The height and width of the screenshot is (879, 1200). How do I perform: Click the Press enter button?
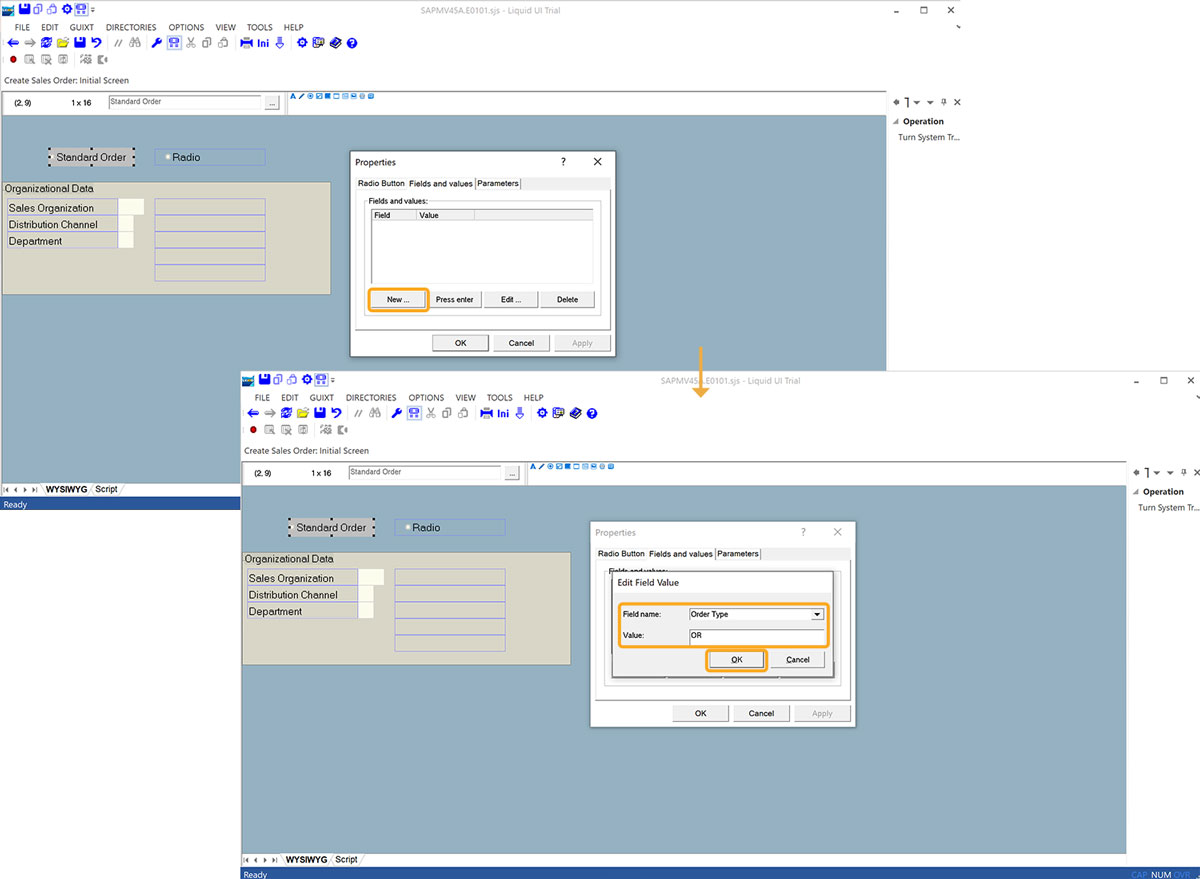pyautogui.click(x=455, y=299)
